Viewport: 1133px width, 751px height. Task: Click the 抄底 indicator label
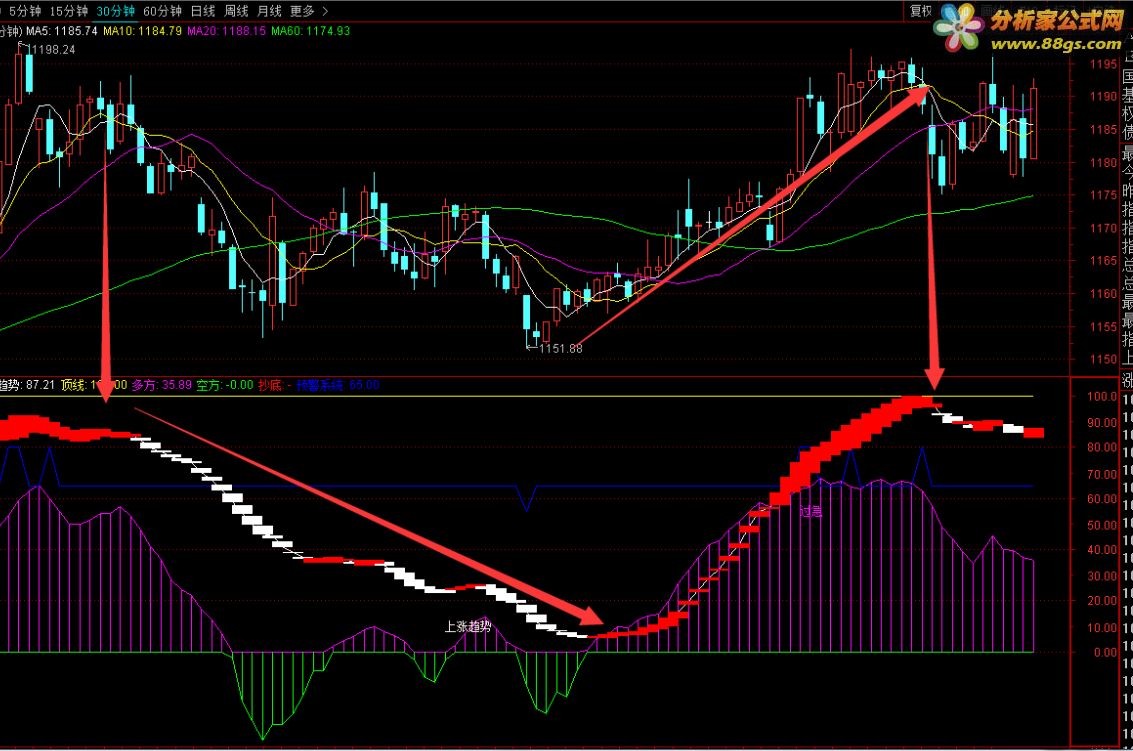tap(272, 385)
